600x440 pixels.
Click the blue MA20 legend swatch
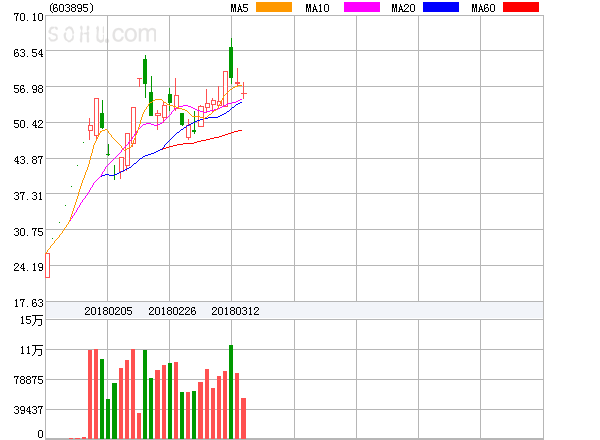point(441,7)
